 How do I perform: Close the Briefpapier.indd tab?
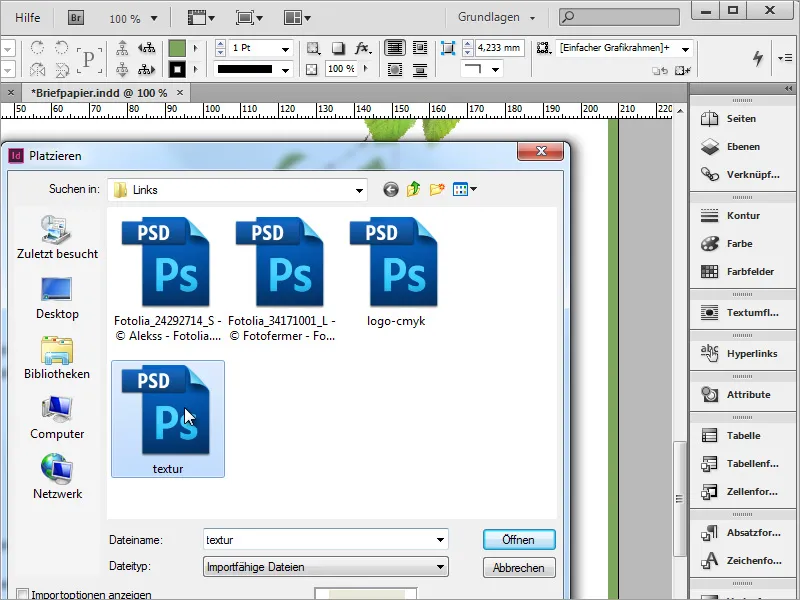click(180, 92)
